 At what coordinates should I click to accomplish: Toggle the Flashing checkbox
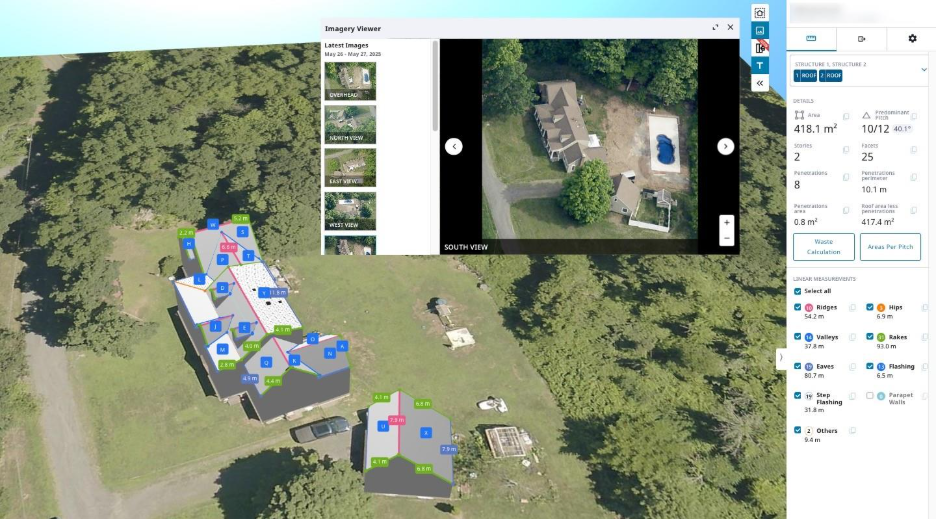tap(870, 366)
